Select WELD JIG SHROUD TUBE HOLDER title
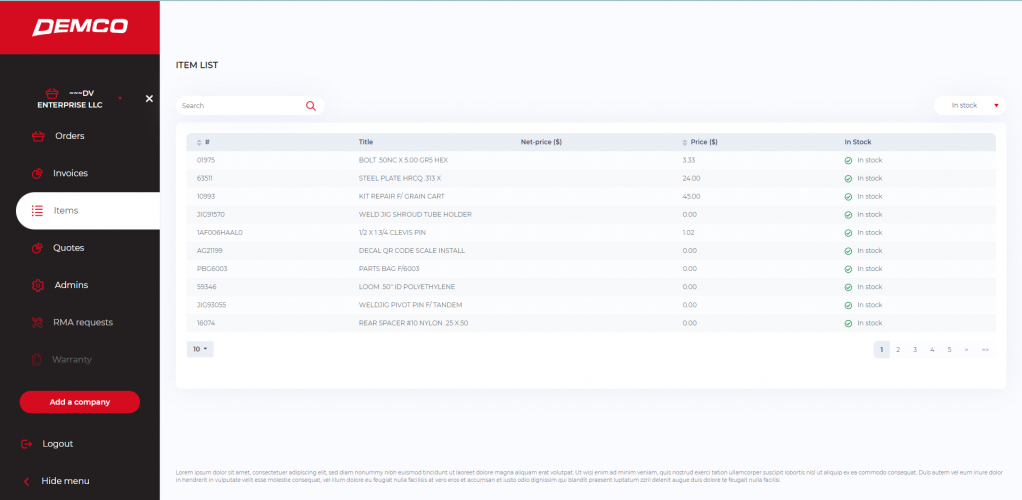 tap(415, 214)
